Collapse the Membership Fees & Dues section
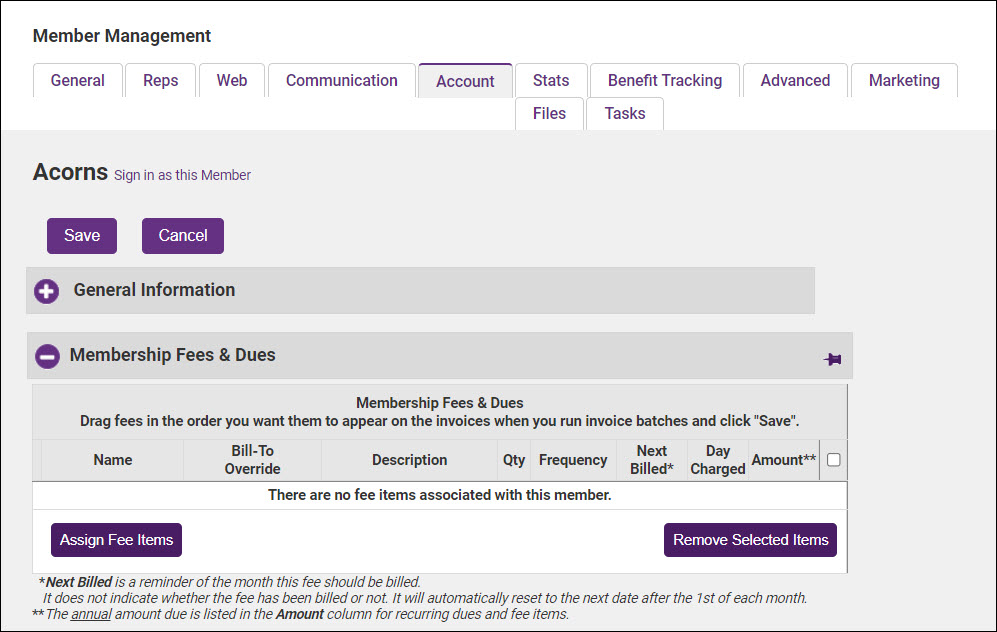 tap(46, 356)
